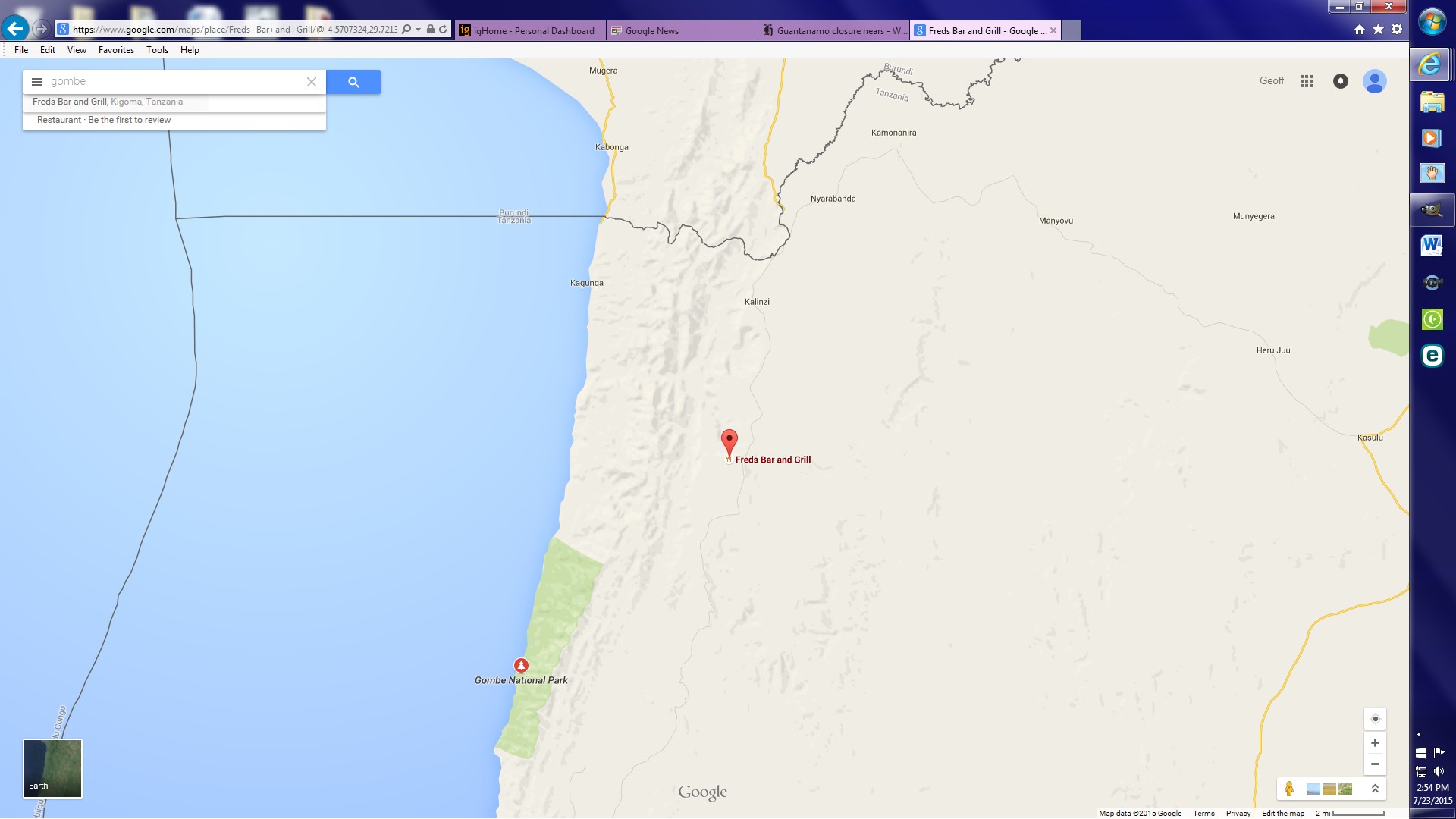Zoom out the map with minus button
The height and width of the screenshot is (819, 1456).
(x=1375, y=764)
